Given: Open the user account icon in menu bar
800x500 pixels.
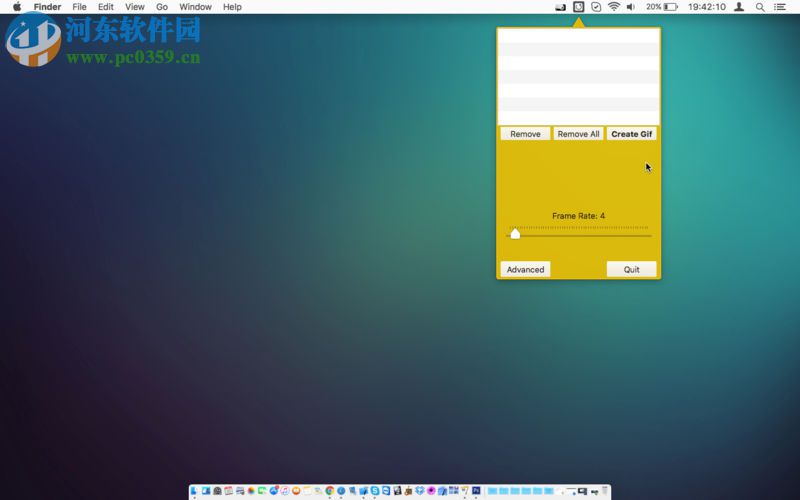Looking at the screenshot, I should 739,7.
